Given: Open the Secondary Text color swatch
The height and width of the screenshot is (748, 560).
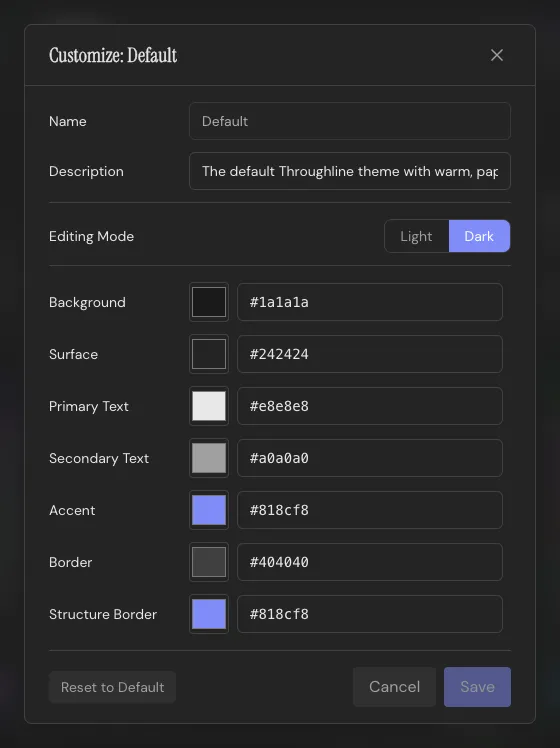Looking at the screenshot, I should (209, 458).
